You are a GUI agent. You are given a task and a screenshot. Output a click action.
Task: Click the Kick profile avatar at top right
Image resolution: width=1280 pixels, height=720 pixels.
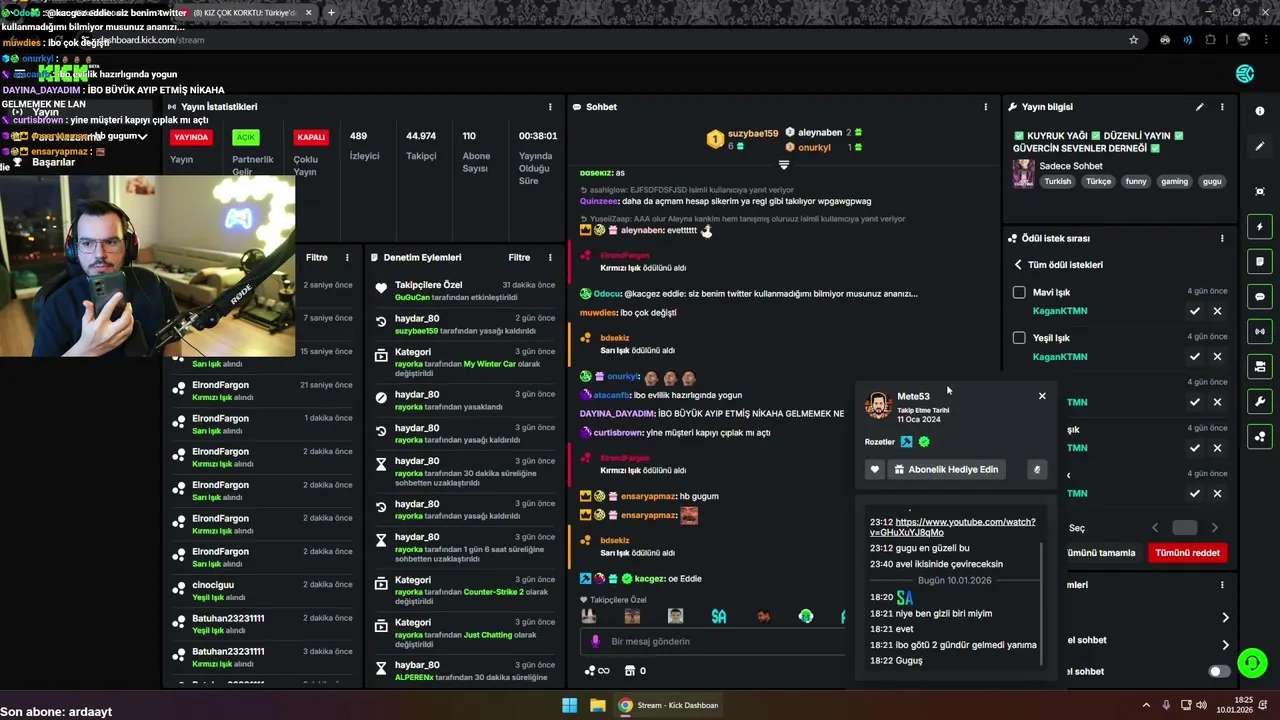coord(1245,74)
